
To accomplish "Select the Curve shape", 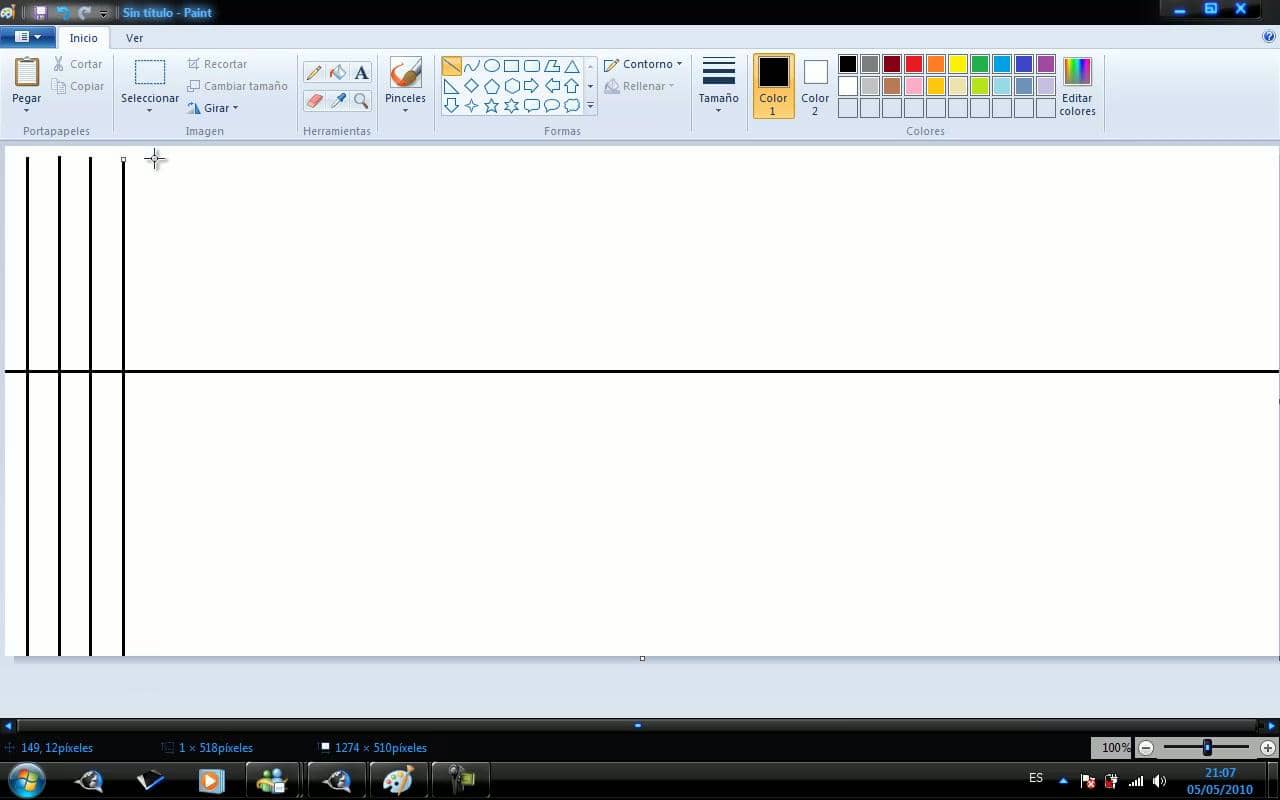I will [x=471, y=66].
